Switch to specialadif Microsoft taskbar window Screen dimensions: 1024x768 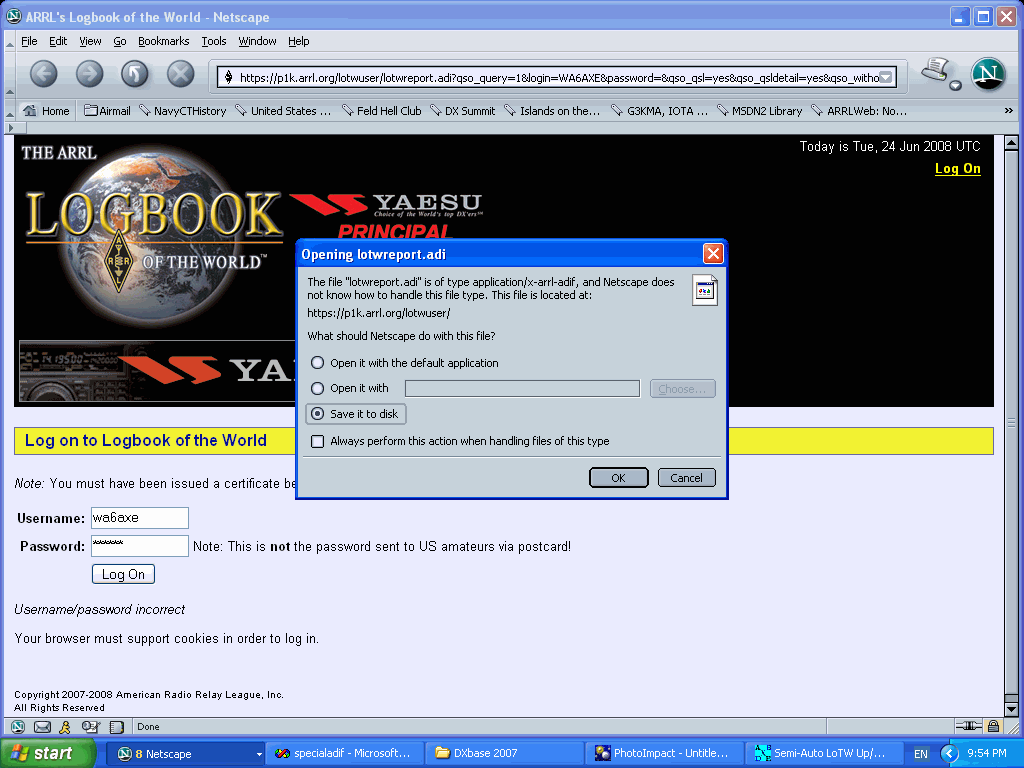[x=345, y=753]
